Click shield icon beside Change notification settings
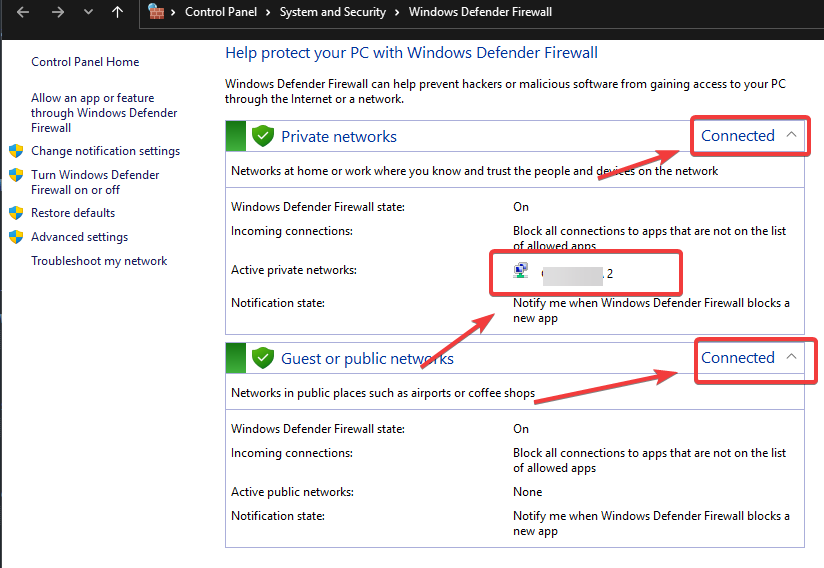Screen dimensions: 824x568 point(16,151)
